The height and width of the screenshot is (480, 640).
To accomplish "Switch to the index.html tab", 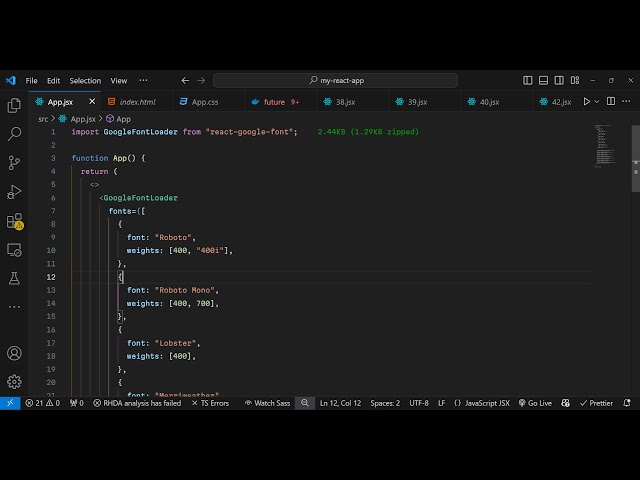I will [137, 101].
